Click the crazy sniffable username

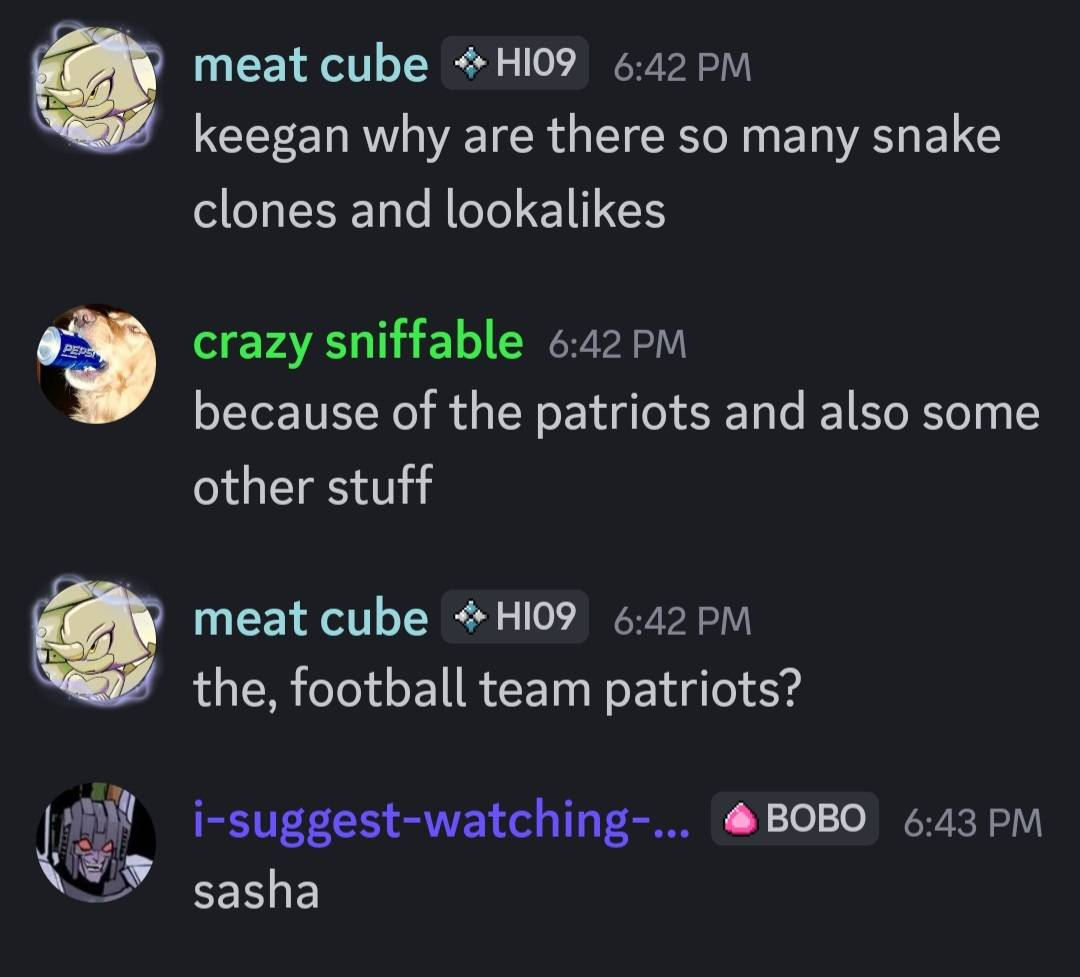pos(357,342)
